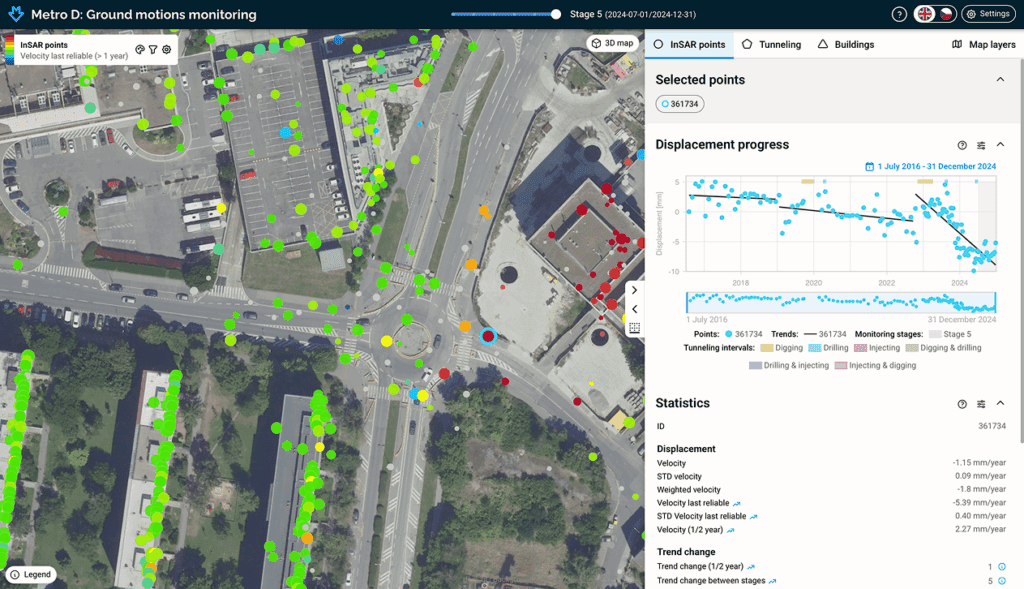Viewport: 1024px width, 589px height.
Task: Activate the area selection tool on map
Action: 634,328
